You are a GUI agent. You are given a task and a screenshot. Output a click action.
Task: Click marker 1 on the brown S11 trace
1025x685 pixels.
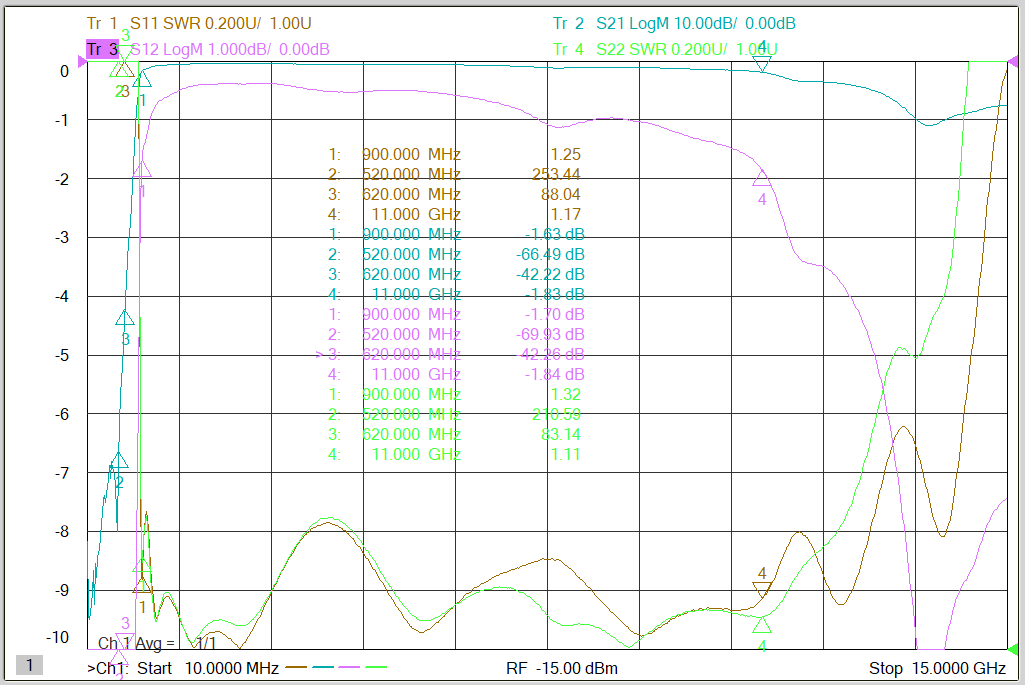142,584
